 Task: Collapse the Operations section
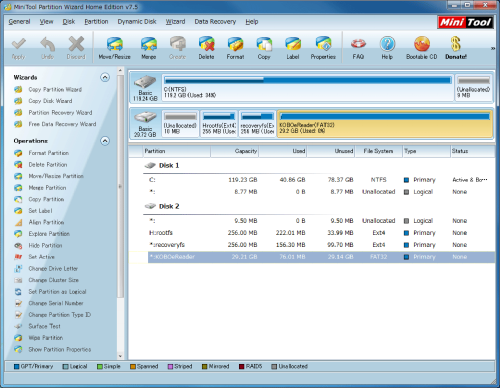(x=105, y=141)
